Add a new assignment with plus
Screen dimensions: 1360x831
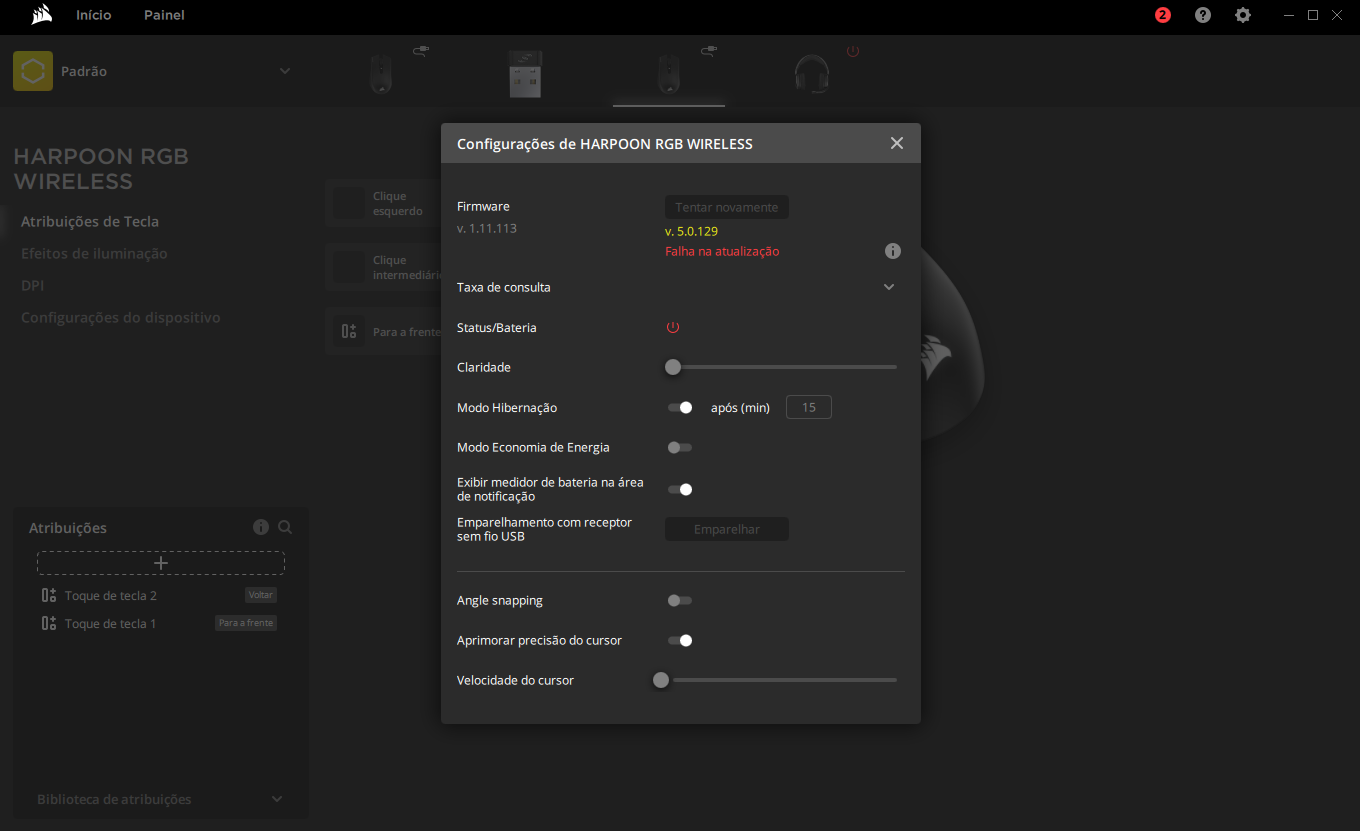pos(161,563)
